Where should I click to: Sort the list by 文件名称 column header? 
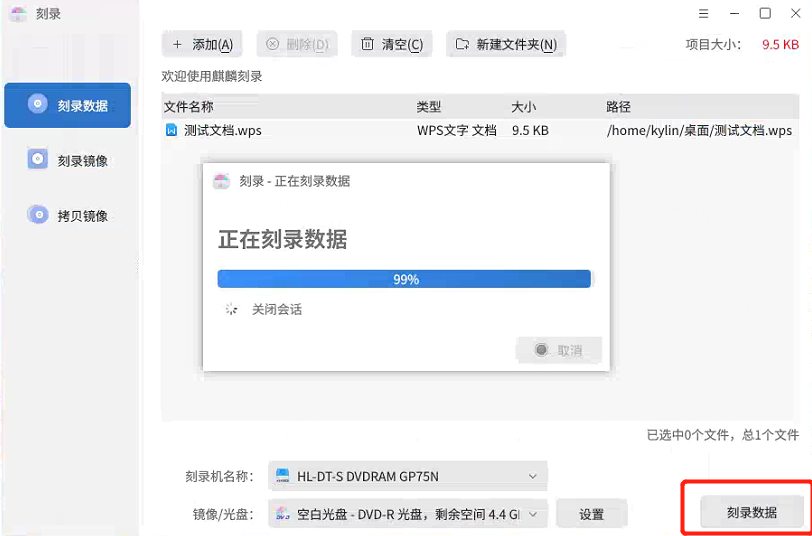(189, 107)
